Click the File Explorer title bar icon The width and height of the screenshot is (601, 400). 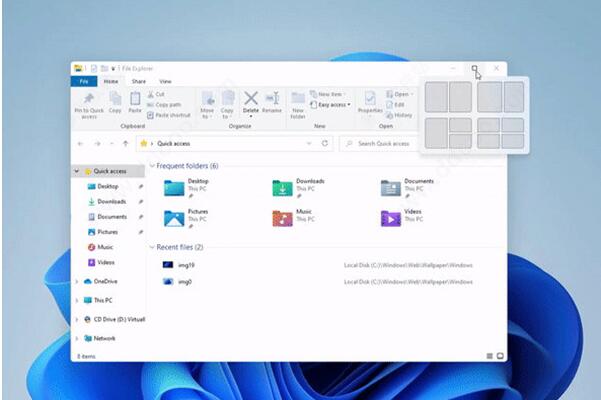point(78,69)
